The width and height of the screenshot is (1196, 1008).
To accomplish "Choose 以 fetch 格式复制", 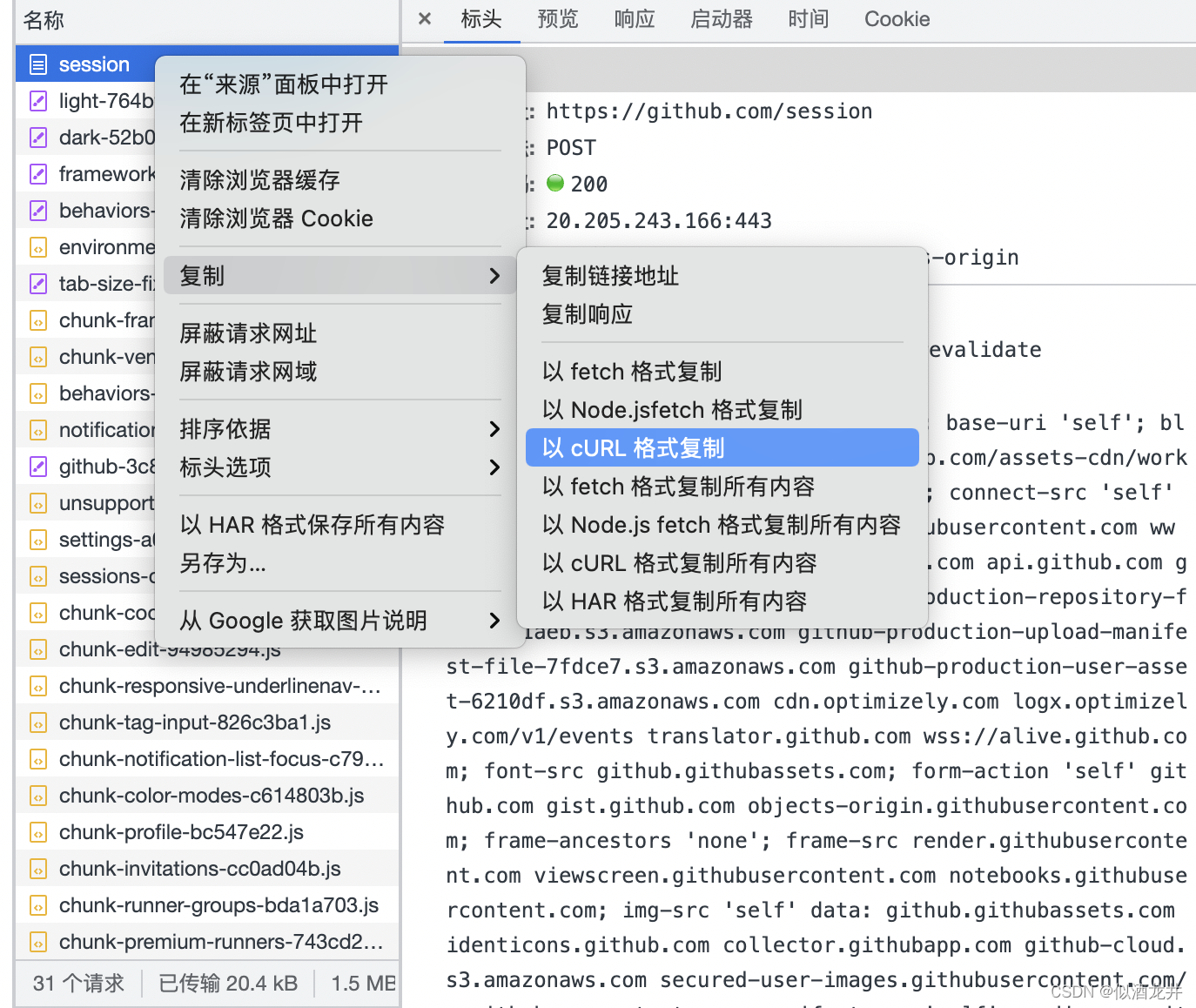I will 722,372.
